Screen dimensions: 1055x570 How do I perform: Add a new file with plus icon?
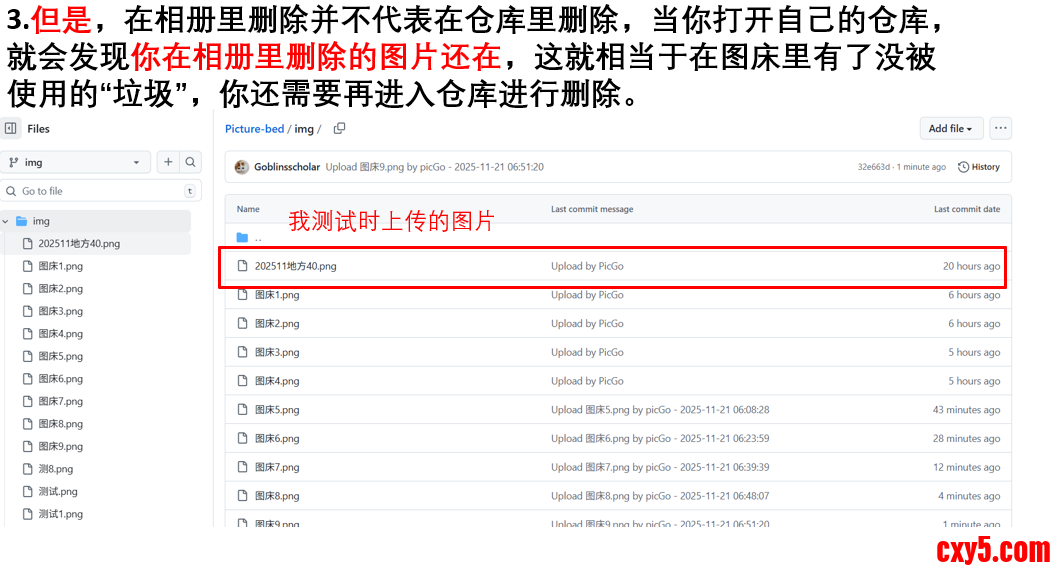coord(168,162)
